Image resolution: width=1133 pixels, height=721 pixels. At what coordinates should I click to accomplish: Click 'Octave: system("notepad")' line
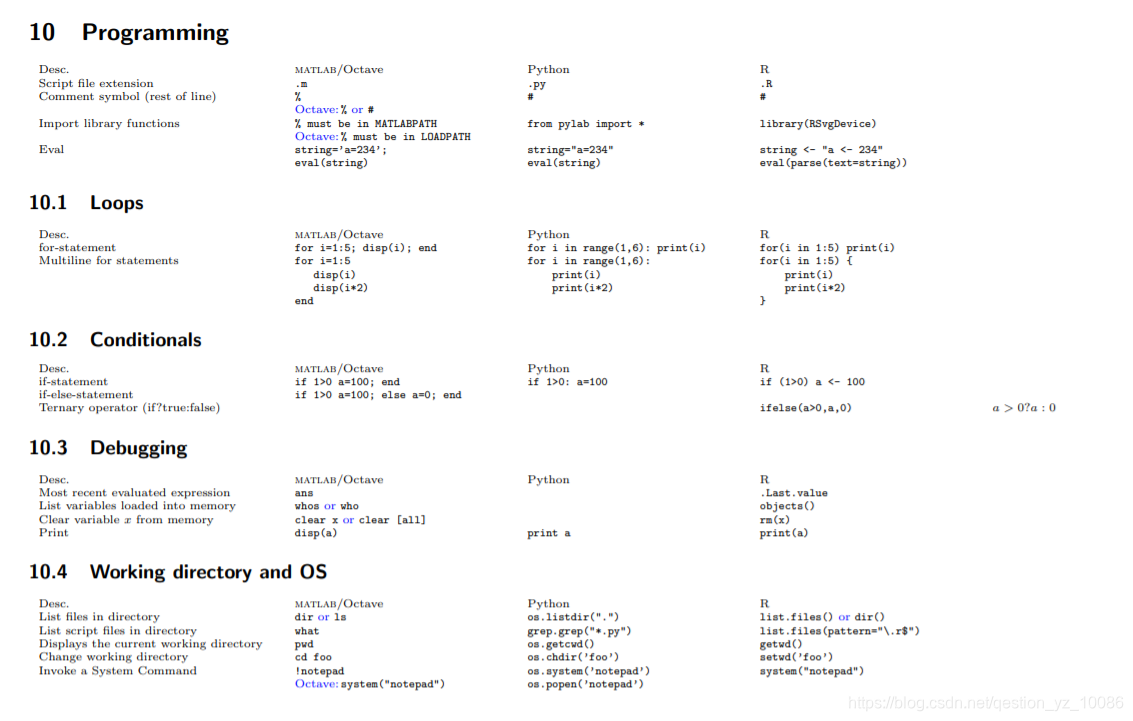point(370,684)
